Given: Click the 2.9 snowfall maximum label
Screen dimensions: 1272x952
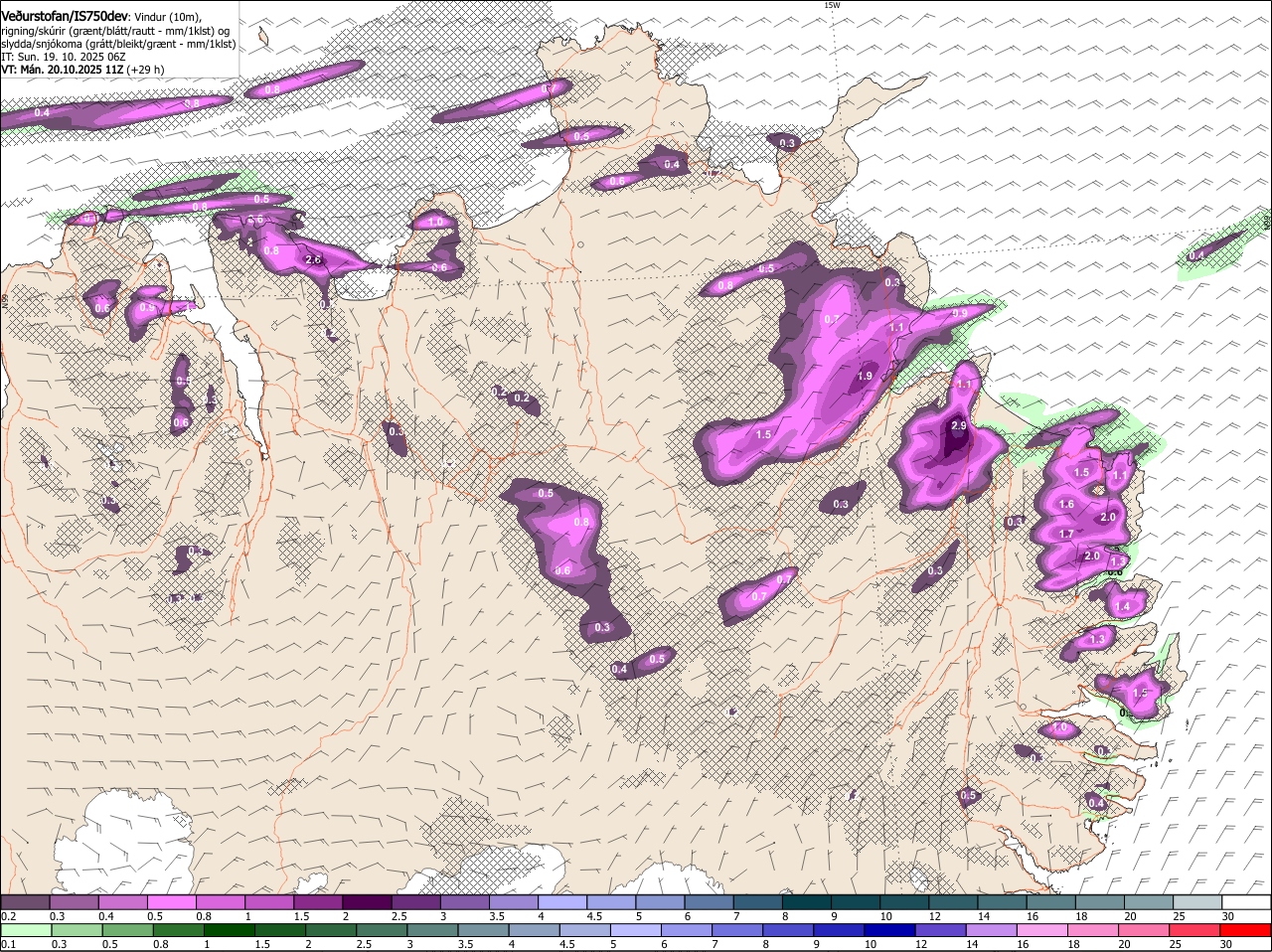Looking at the screenshot, I should (958, 425).
